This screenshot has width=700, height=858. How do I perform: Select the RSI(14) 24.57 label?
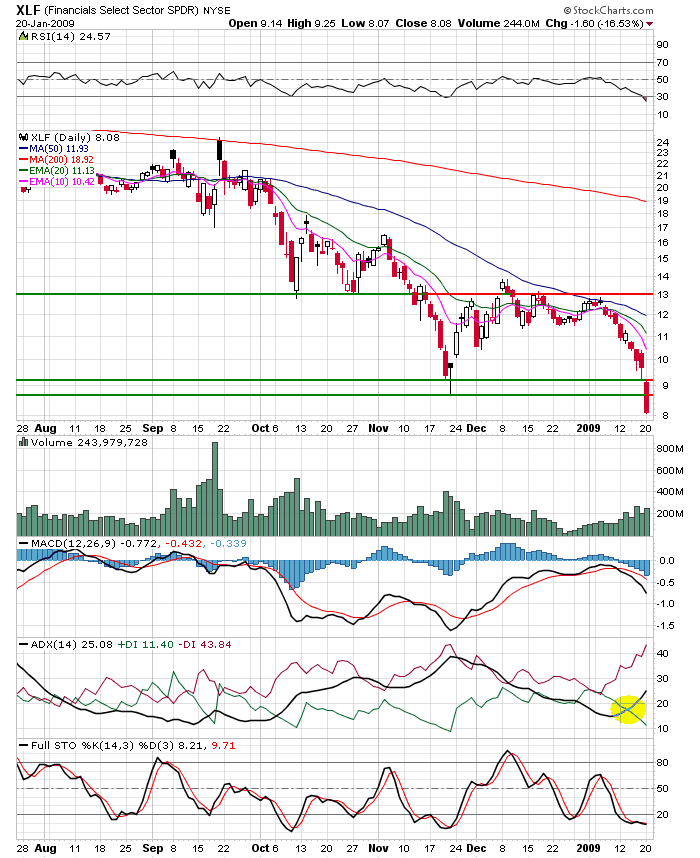tap(70, 37)
